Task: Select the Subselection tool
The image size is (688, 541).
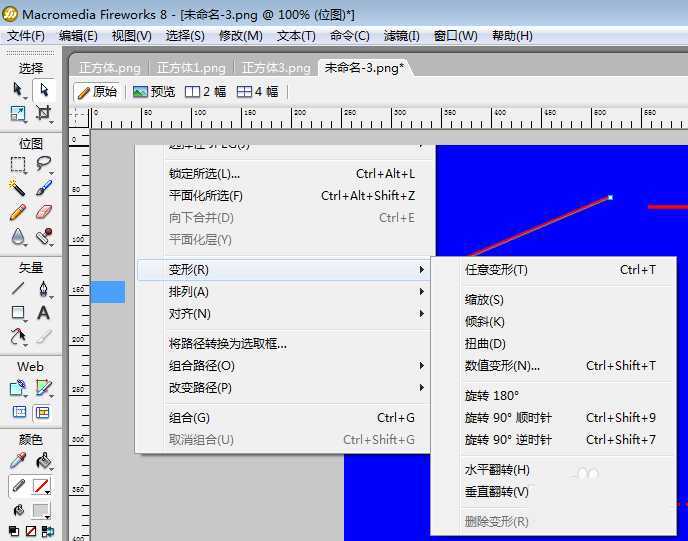Action: click(x=43, y=90)
